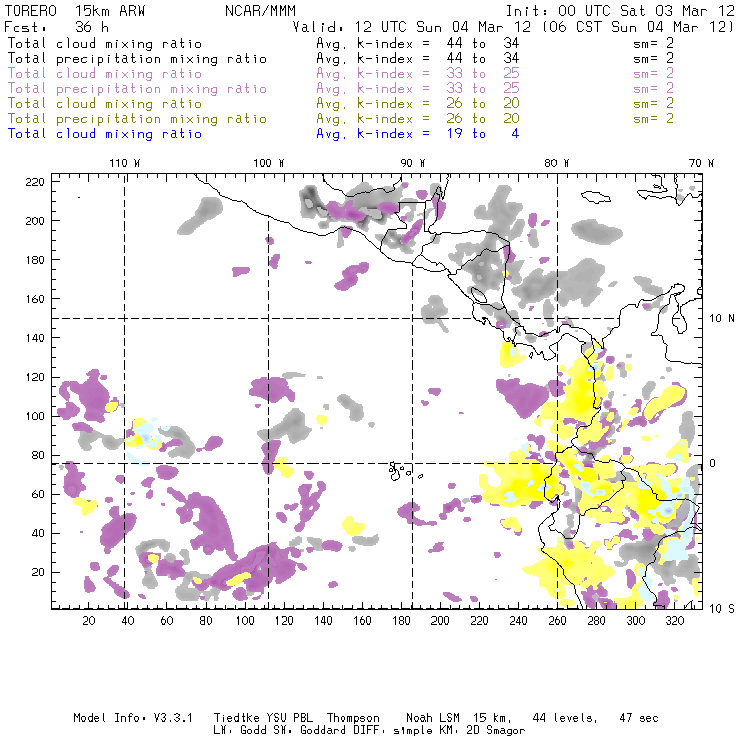This screenshot has height=740, width=740.
Task: Click purple "Total cloud mixing ratio" legend line
Action: tap(105, 74)
